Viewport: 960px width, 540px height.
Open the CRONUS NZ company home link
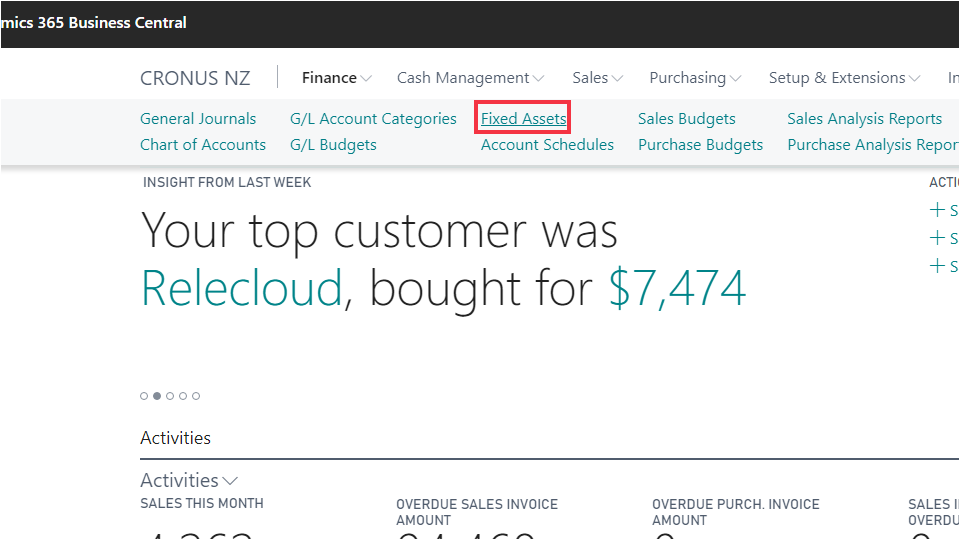click(195, 78)
